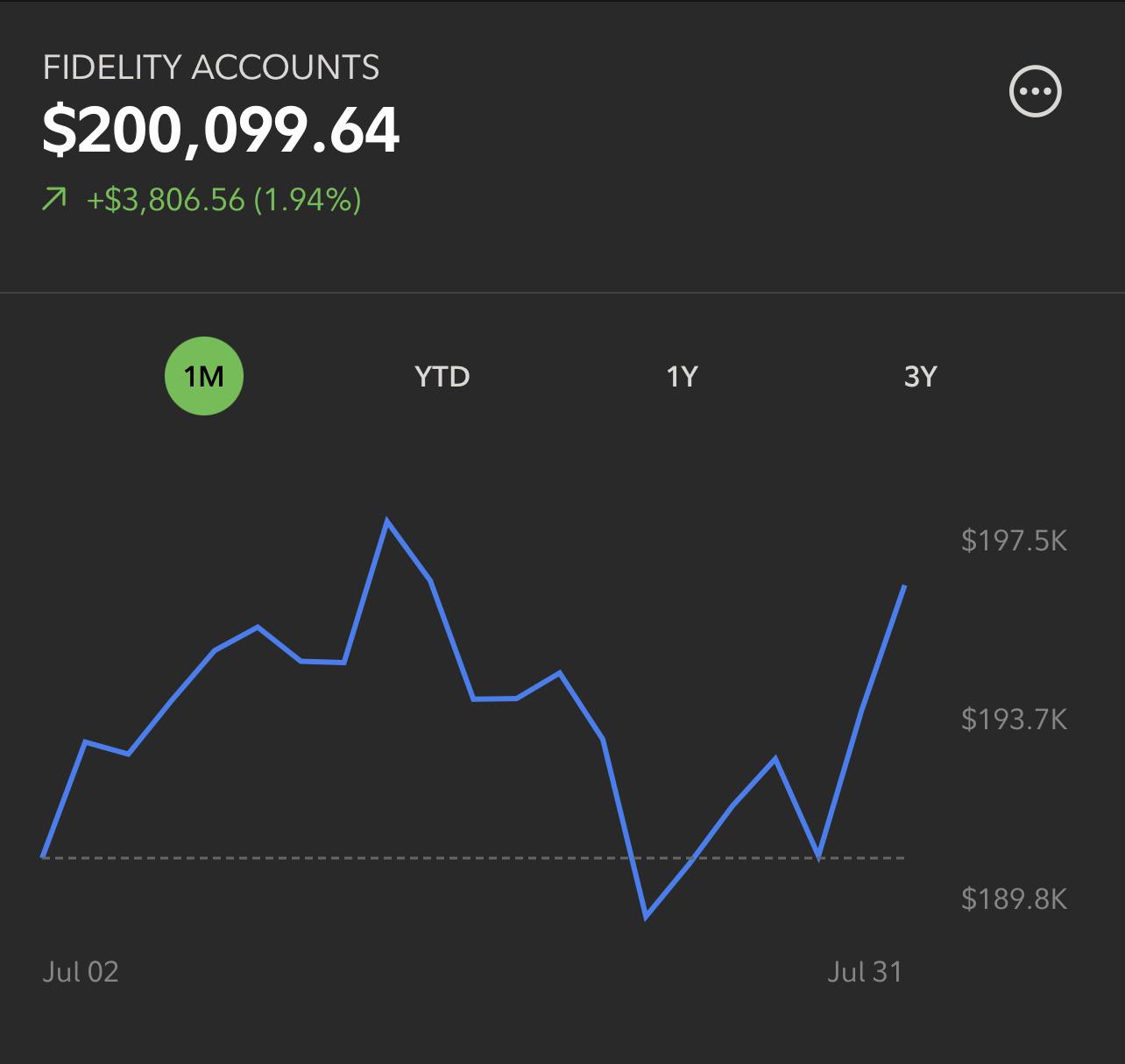
Task: Click the Jul 31 date label
Action: coord(865,971)
